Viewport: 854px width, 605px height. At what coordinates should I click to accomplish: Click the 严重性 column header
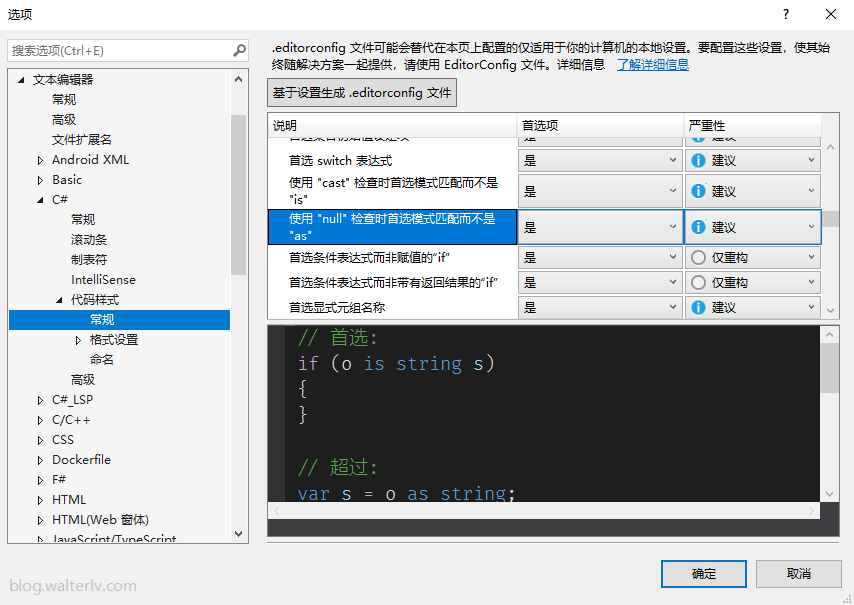click(753, 126)
